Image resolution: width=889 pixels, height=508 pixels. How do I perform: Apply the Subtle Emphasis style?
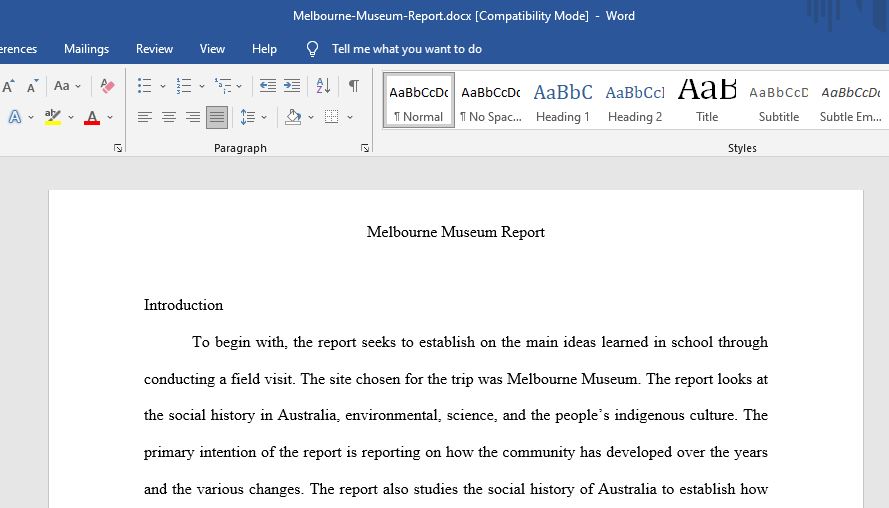[851, 100]
